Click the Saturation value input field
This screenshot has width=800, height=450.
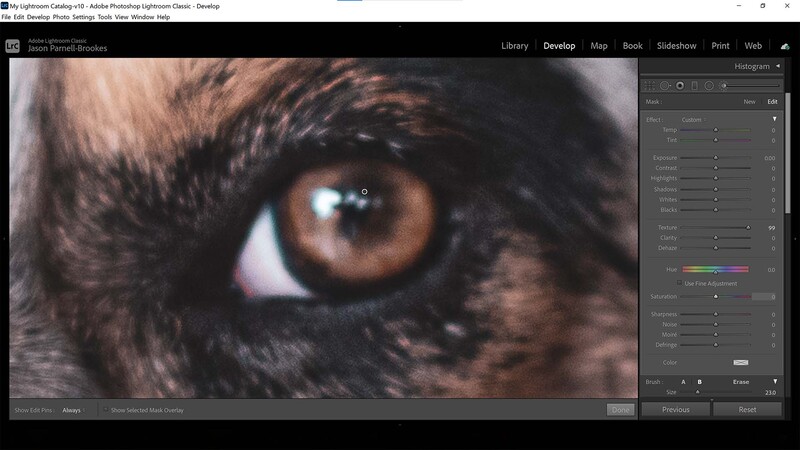coord(764,296)
